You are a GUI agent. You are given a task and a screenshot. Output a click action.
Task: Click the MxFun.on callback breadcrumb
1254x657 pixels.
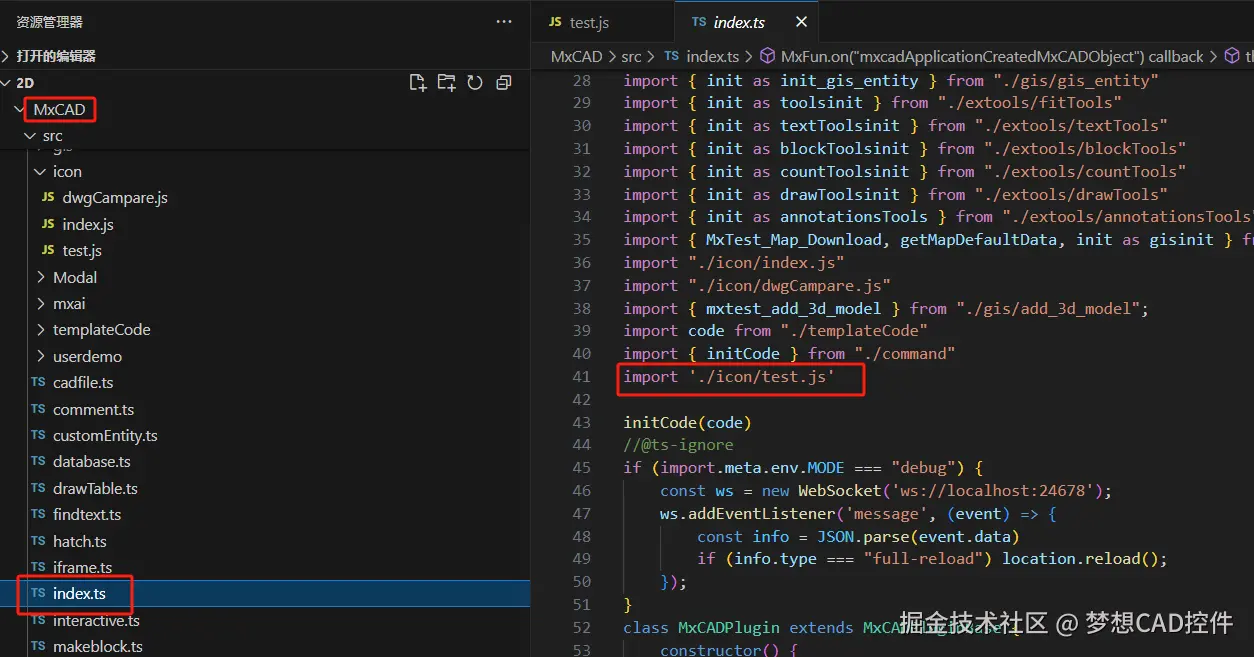pos(993,57)
